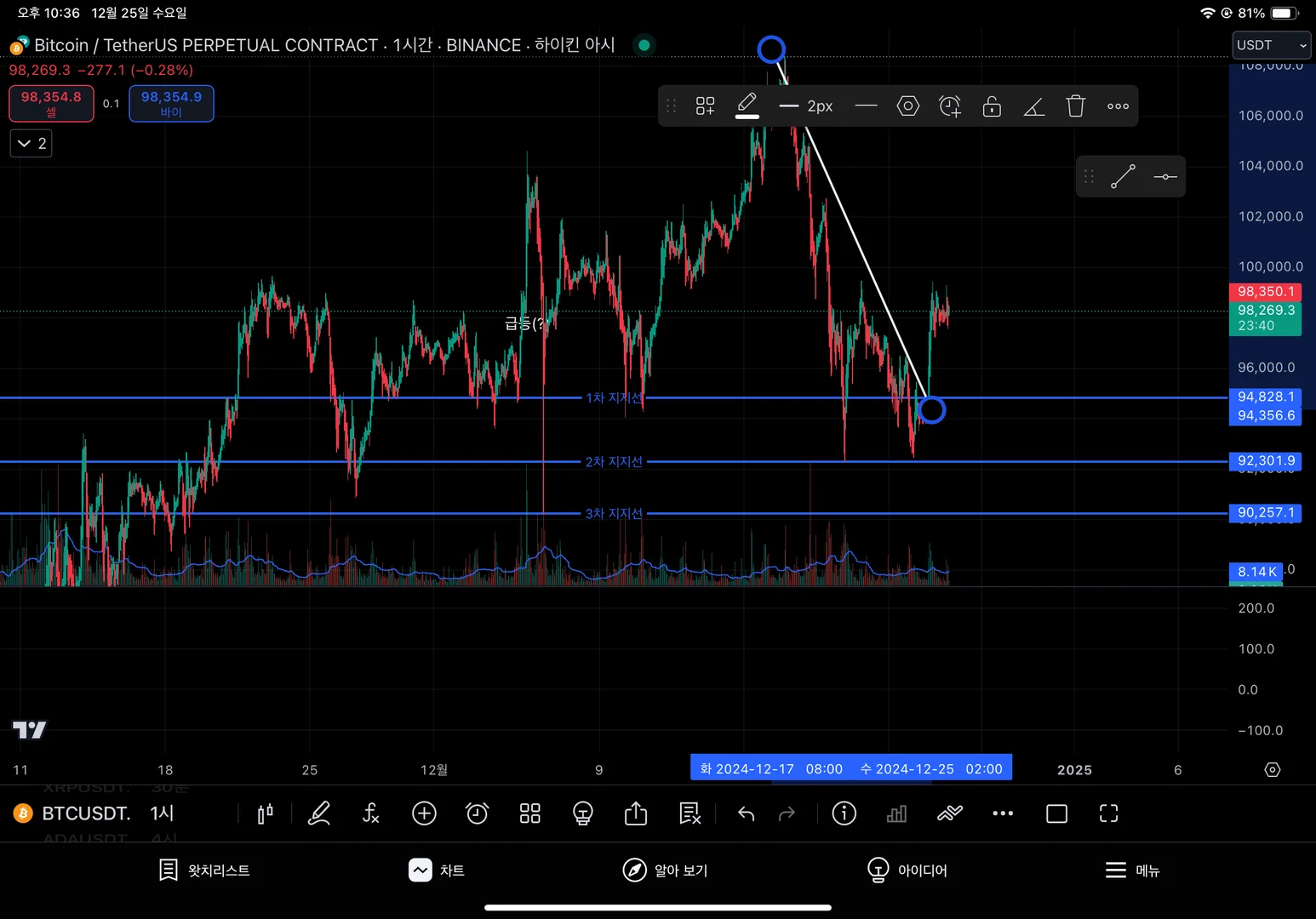The width and height of the screenshot is (1316, 919).
Task: Click the blue buy button 98,354.9
Action: click(x=171, y=104)
